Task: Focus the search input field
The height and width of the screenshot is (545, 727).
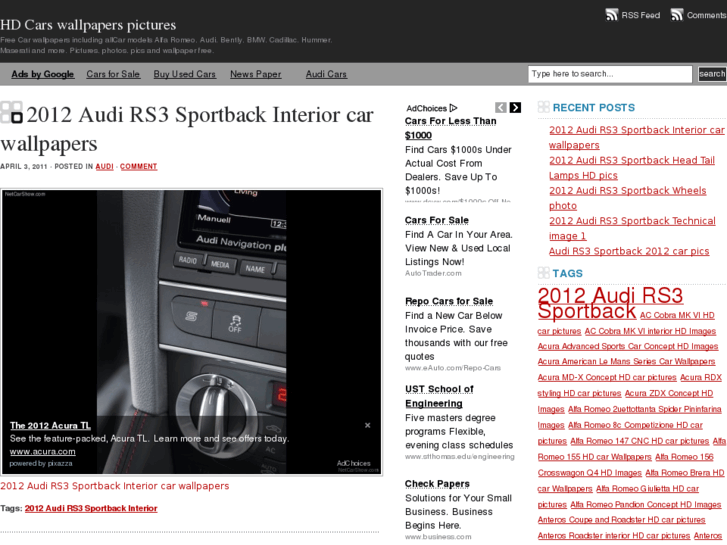Action: click(610, 74)
